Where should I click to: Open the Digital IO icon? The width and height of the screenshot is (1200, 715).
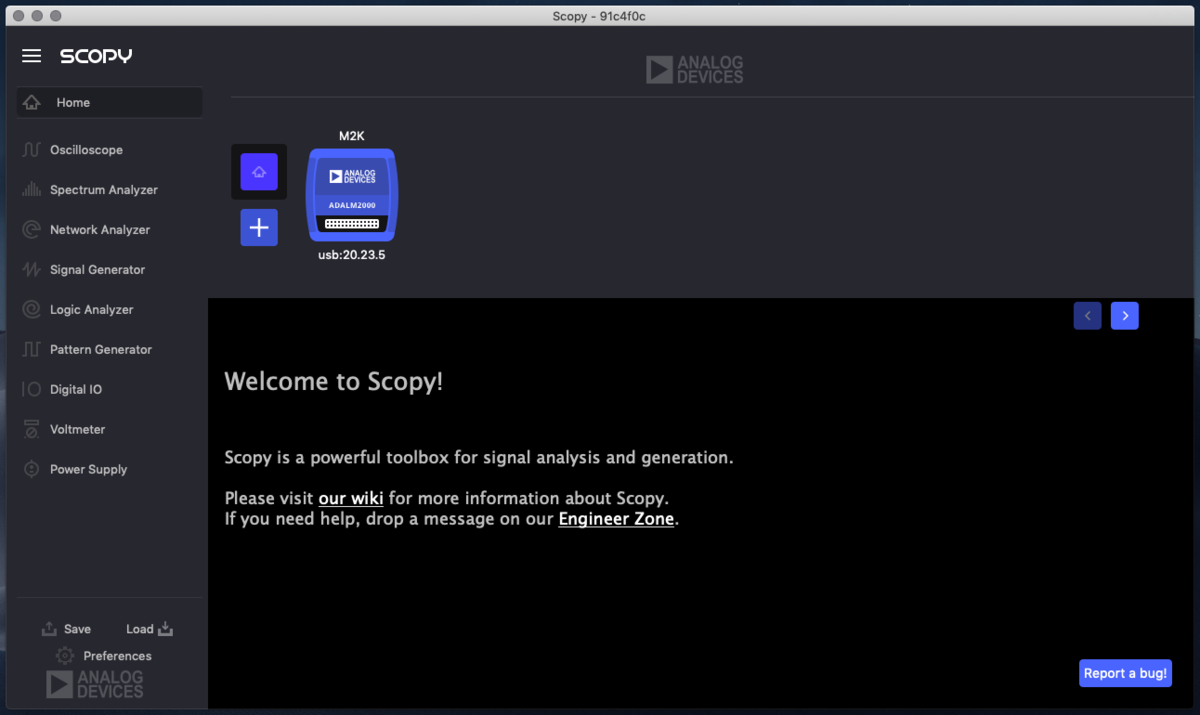[31, 390]
